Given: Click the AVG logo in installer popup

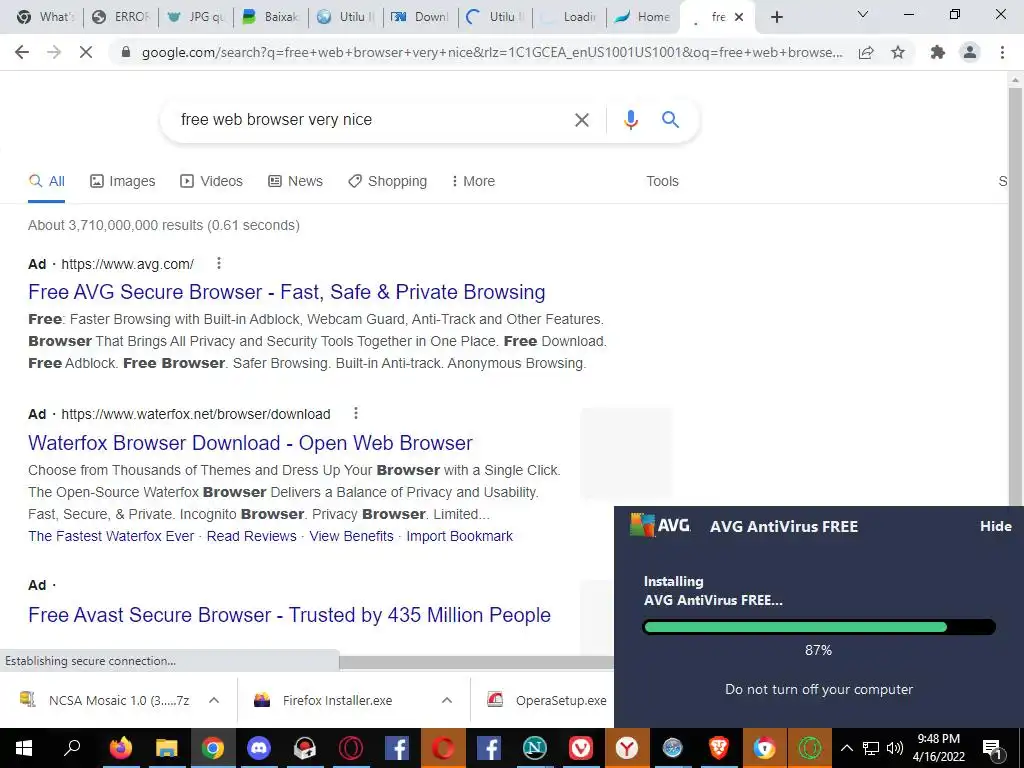Looking at the screenshot, I should [x=660, y=525].
